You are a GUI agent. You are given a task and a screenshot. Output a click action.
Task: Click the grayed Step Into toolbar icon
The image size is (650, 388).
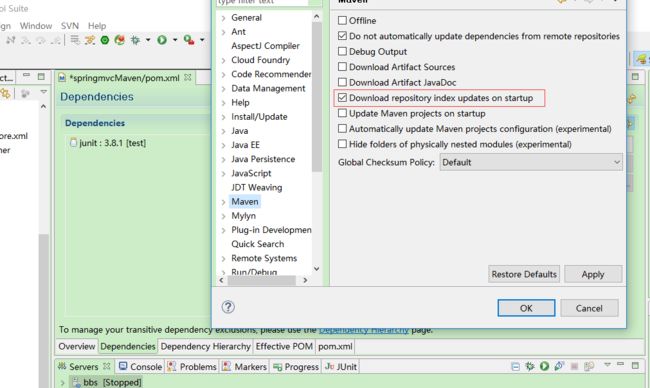tap(26, 40)
